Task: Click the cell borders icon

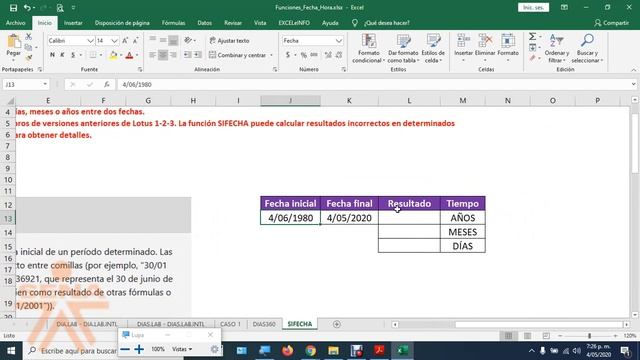Action: [93, 55]
